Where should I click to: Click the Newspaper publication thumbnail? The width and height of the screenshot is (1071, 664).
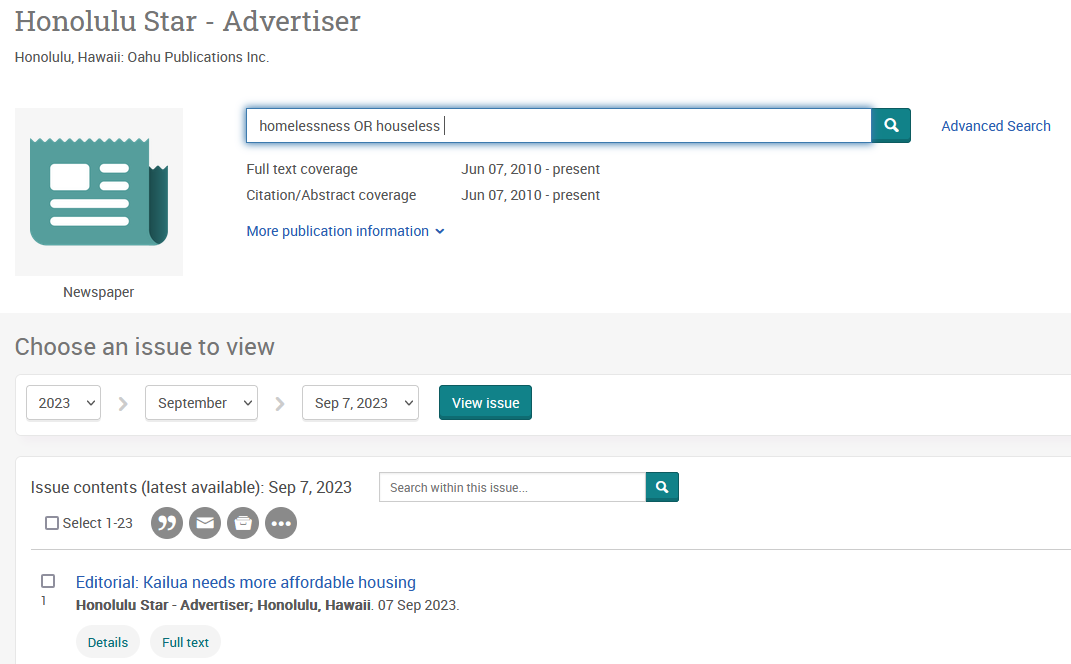(99, 192)
